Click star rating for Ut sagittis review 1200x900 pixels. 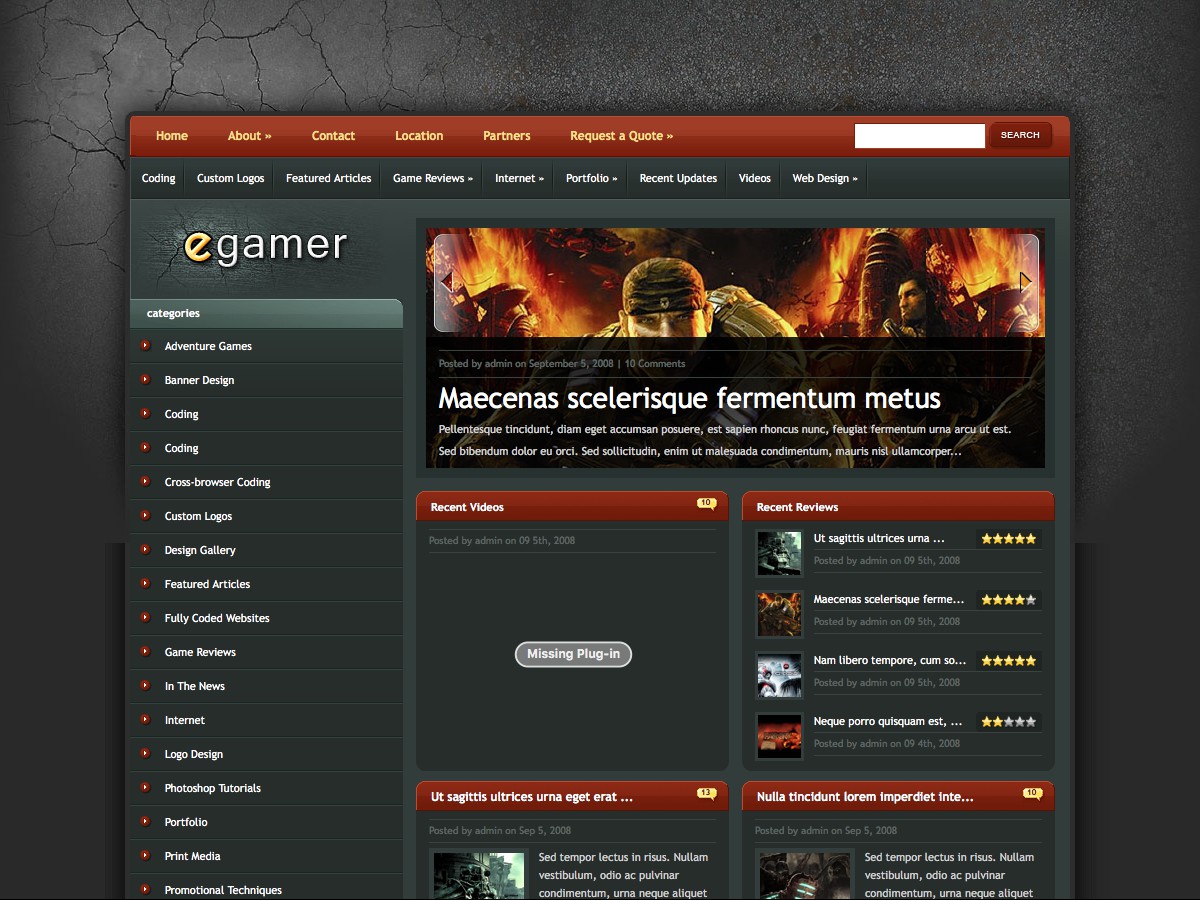coord(1009,539)
